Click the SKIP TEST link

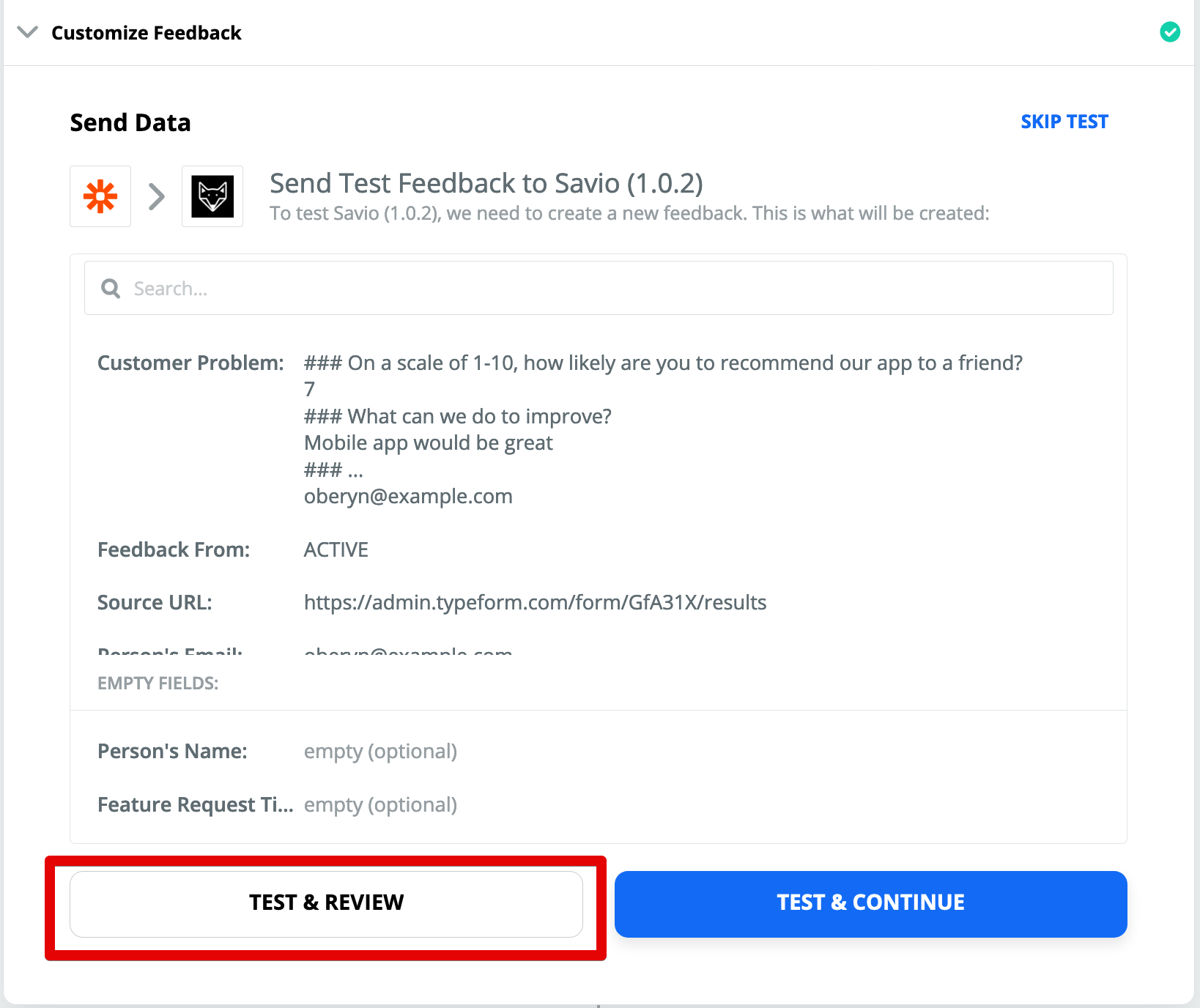[x=1064, y=122]
